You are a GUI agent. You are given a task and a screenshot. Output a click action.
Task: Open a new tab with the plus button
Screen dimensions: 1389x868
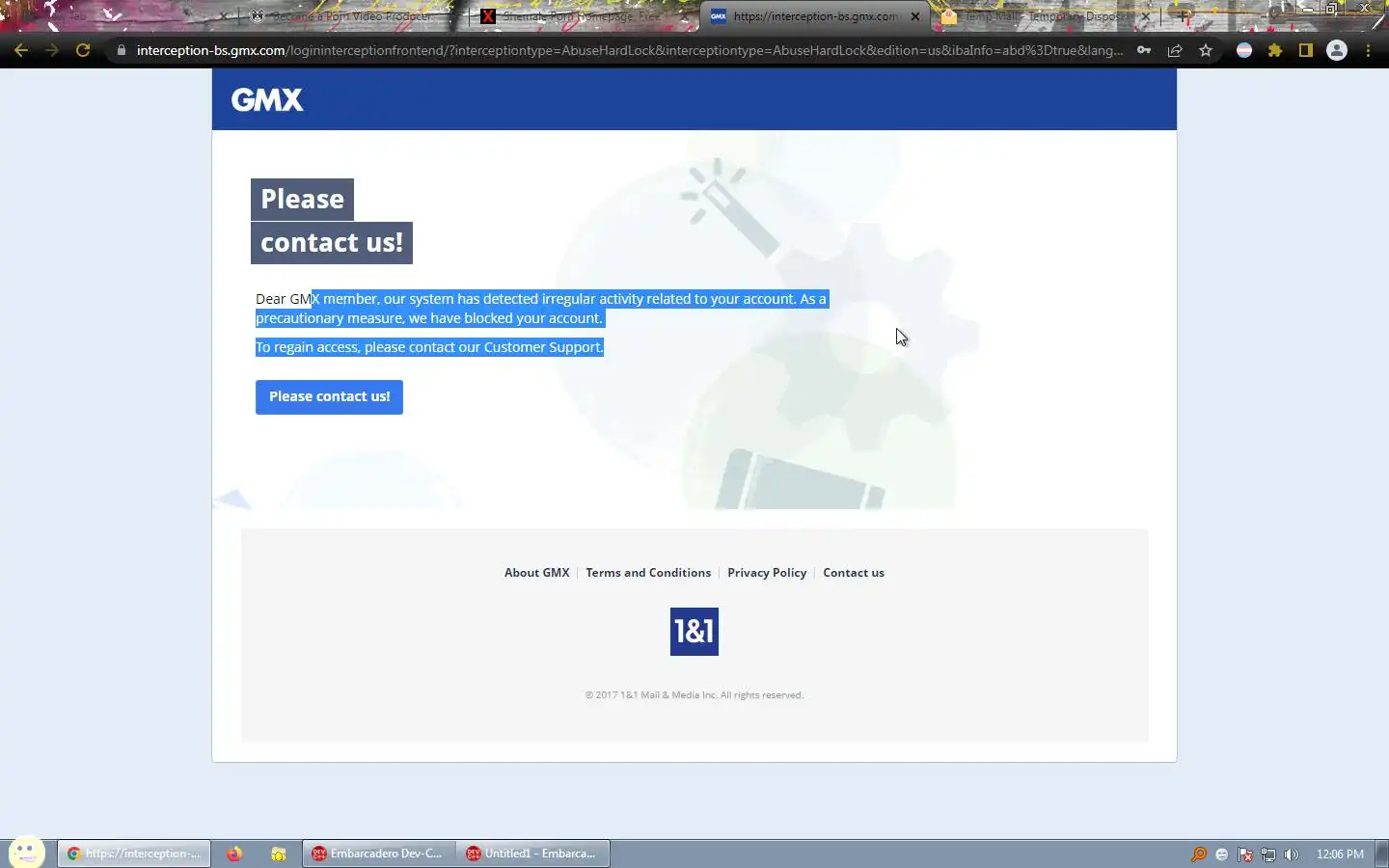coord(1184,16)
